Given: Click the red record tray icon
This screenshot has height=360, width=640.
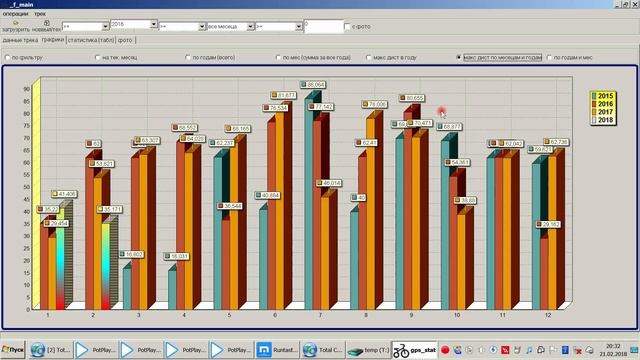Looking at the screenshot, I should (445, 350).
